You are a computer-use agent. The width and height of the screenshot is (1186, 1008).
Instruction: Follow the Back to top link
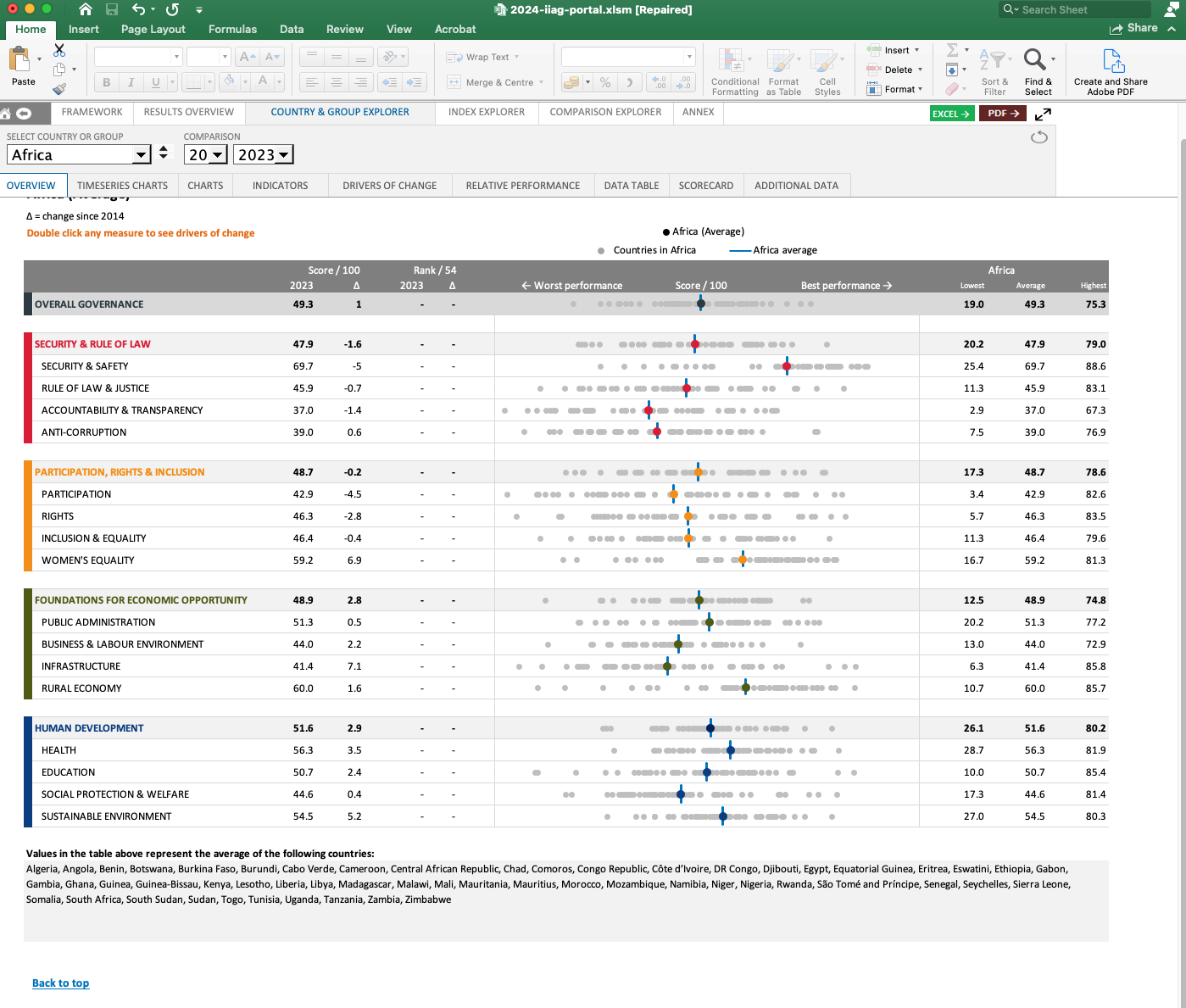coord(60,983)
